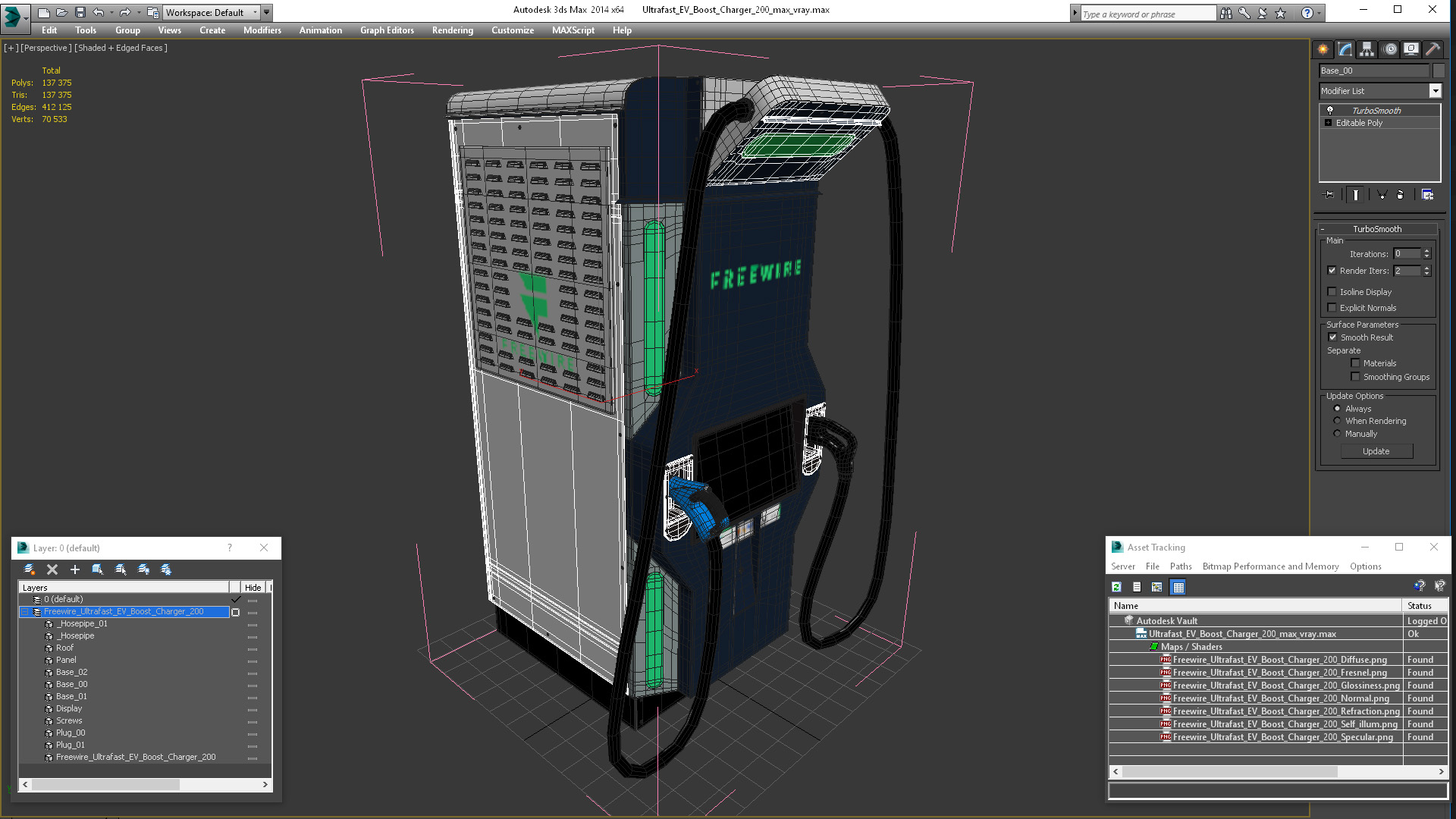The width and height of the screenshot is (1456, 819).
Task: Select Manually update option
Action: tap(1338, 434)
